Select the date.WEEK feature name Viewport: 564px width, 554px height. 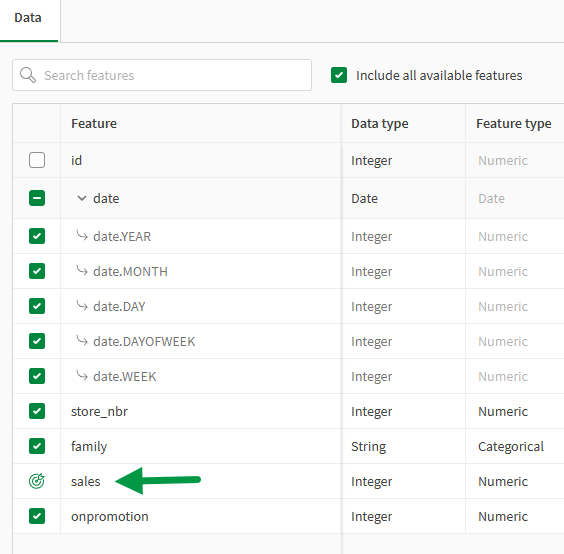tap(124, 376)
